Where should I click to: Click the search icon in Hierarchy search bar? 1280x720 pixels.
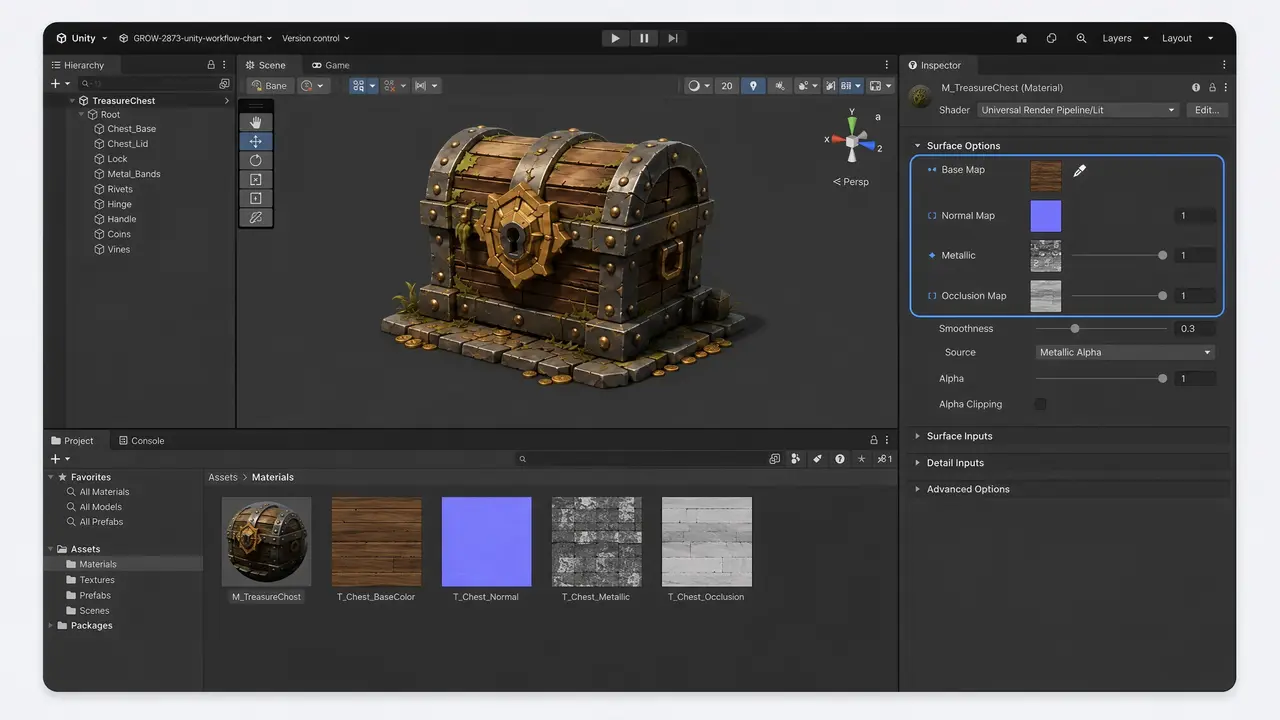(x=86, y=84)
